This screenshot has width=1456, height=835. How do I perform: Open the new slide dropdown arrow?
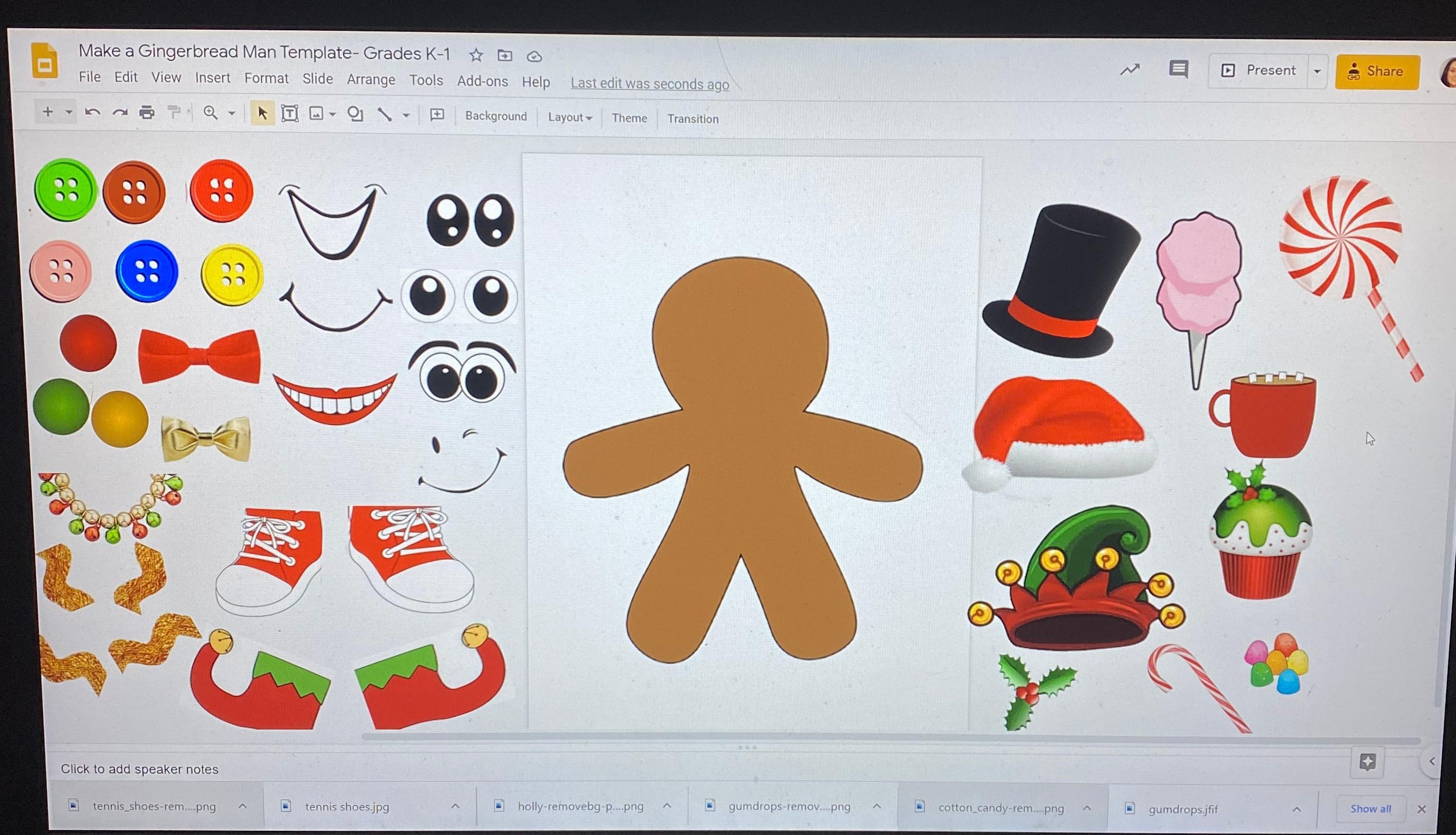69,112
